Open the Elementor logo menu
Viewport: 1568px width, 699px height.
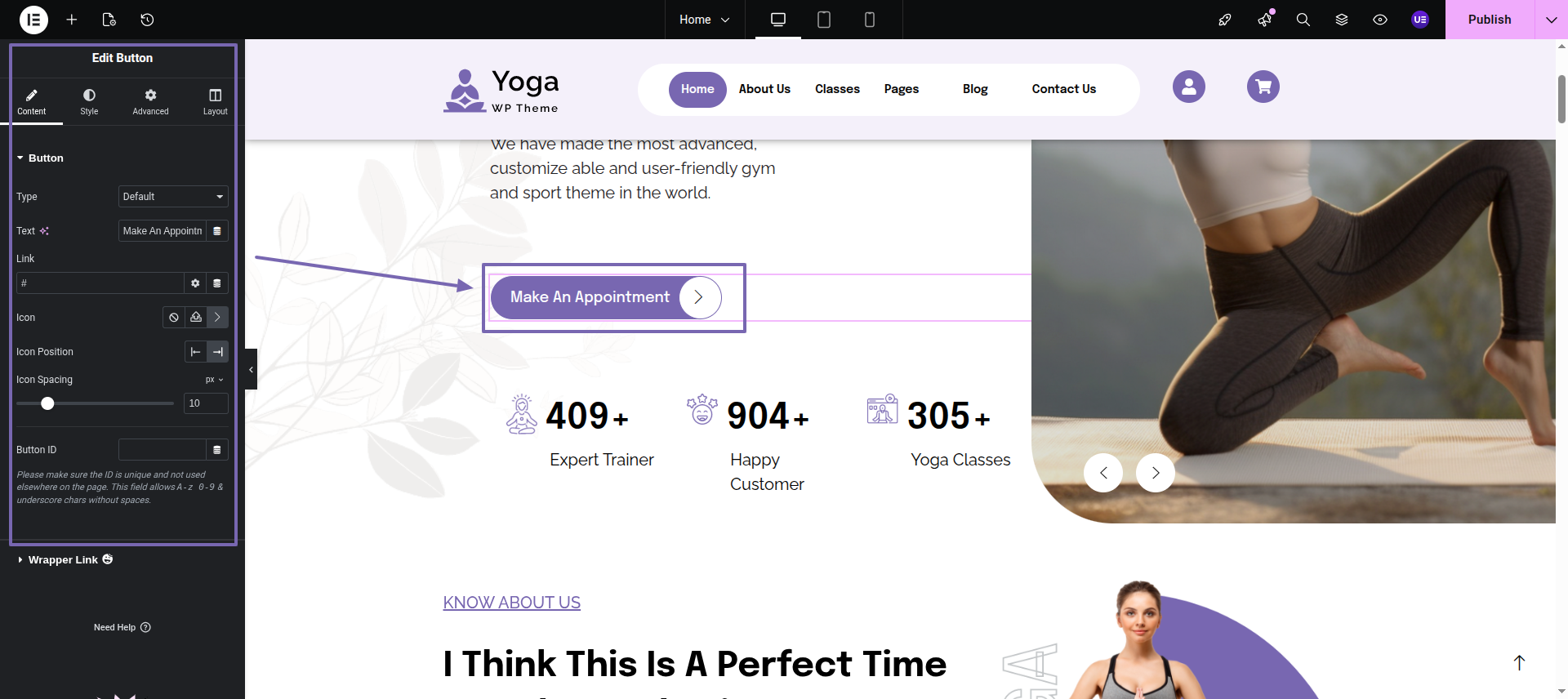[x=33, y=20]
